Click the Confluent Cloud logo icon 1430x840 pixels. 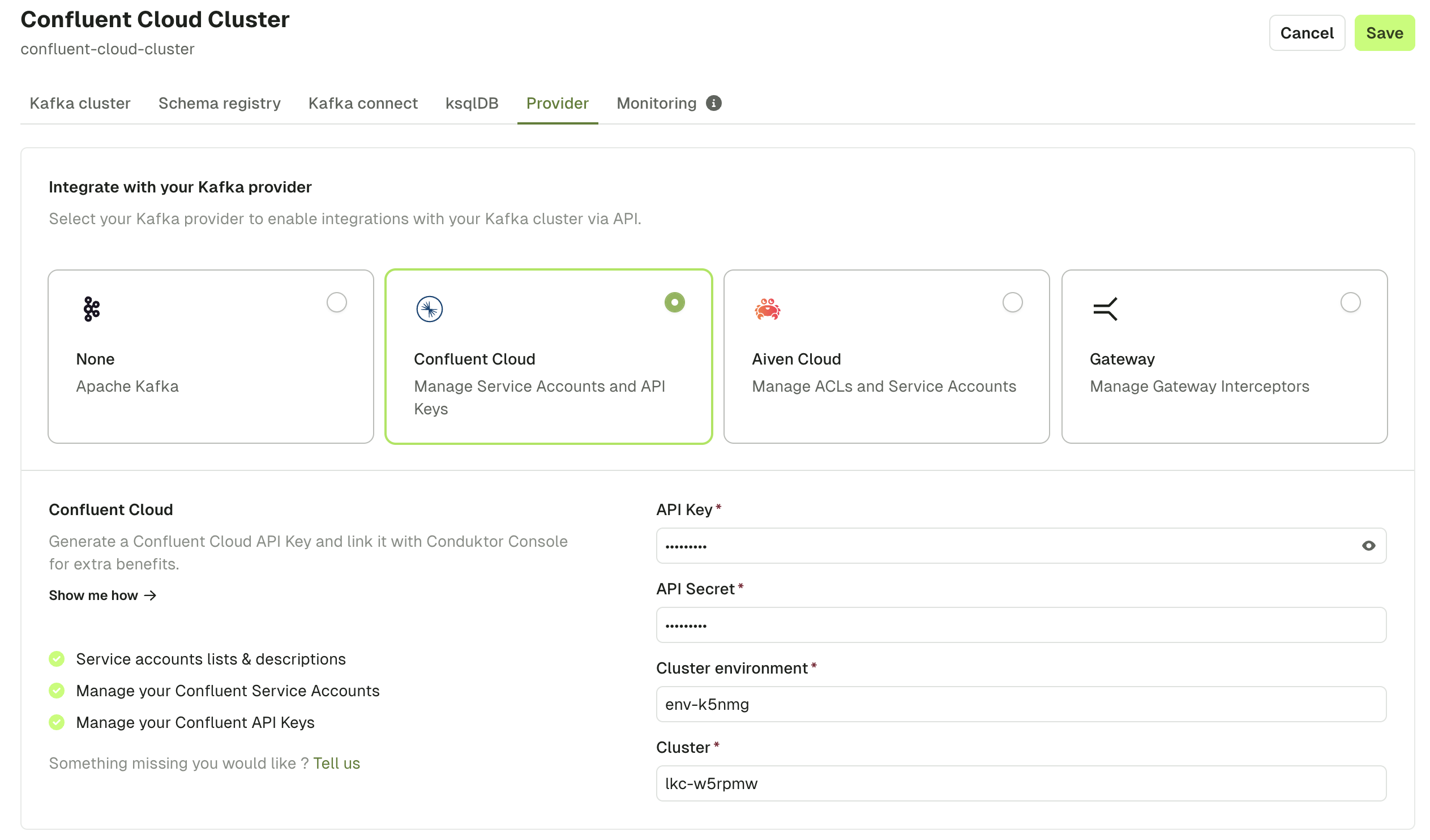(430, 309)
